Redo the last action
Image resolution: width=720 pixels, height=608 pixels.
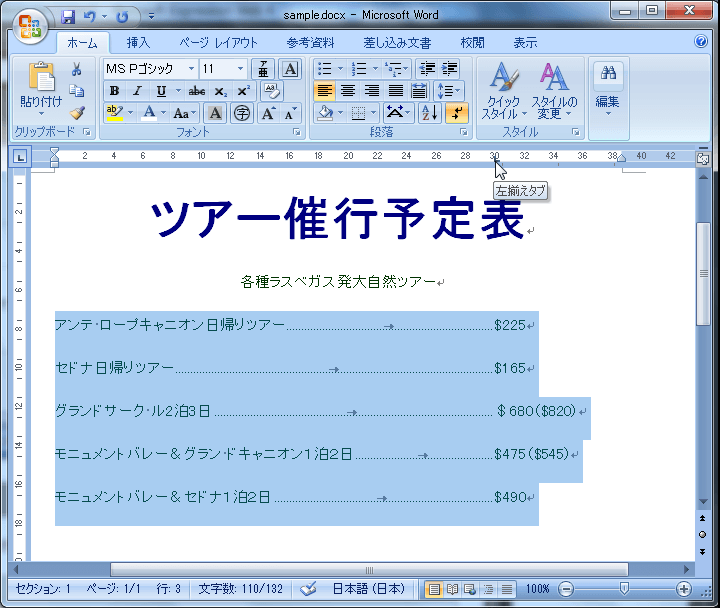tap(122, 17)
